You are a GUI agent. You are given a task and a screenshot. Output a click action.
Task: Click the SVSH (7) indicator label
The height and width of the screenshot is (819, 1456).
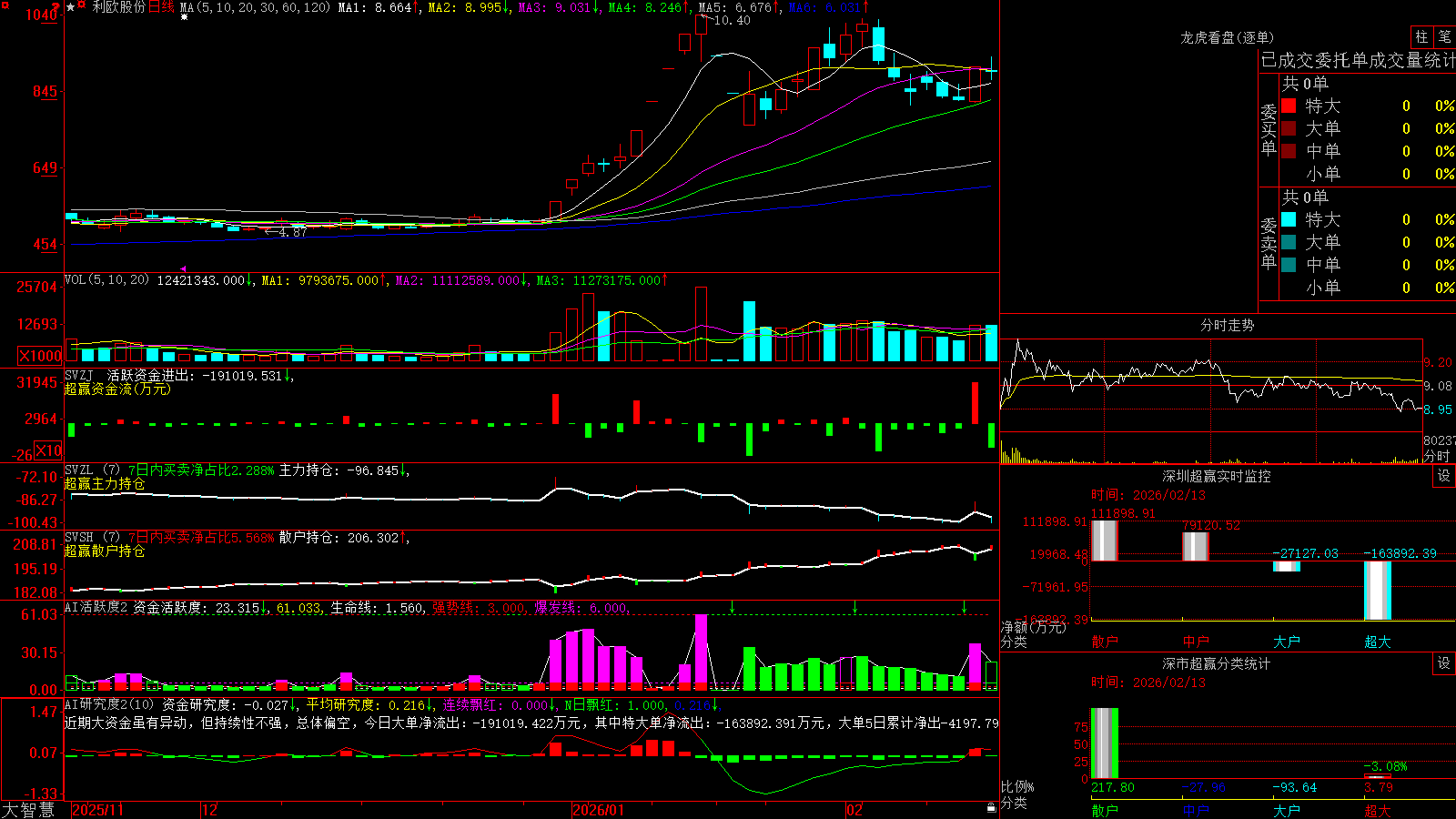(92, 538)
